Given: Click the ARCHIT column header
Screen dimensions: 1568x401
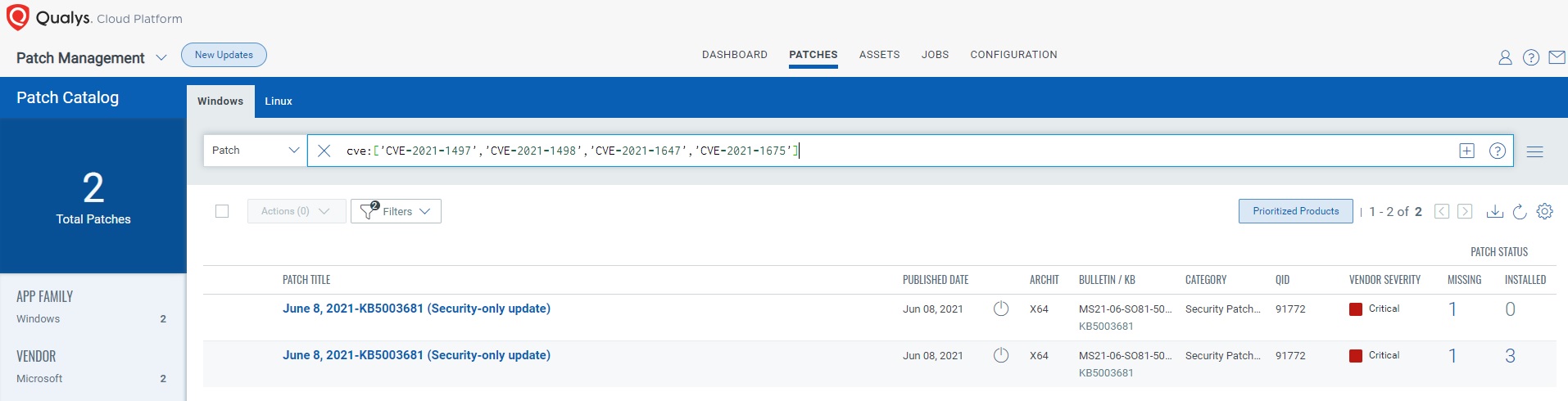Looking at the screenshot, I should pos(1045,280).
